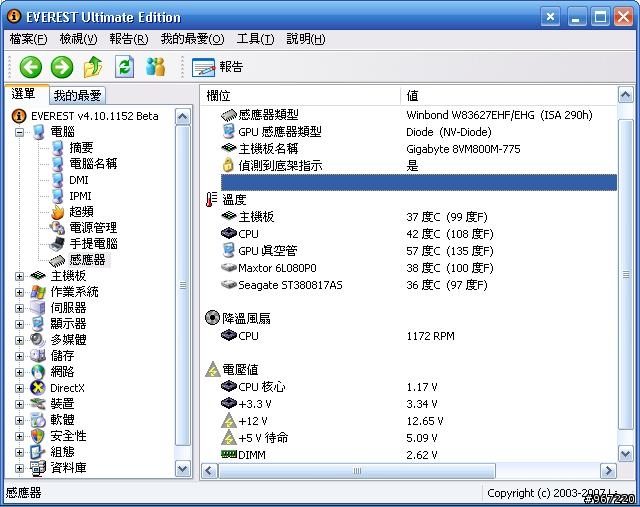Open the 我的最愛(O) menu
This screenshot has height=507, width=640.
[x=192, y=39]
